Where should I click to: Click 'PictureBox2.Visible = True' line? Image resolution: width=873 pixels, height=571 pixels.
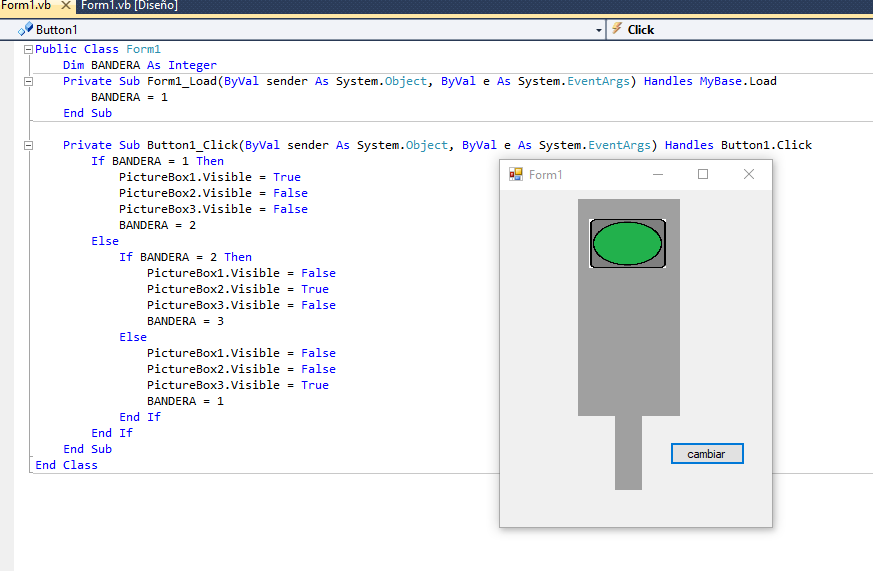pos(238,289)
